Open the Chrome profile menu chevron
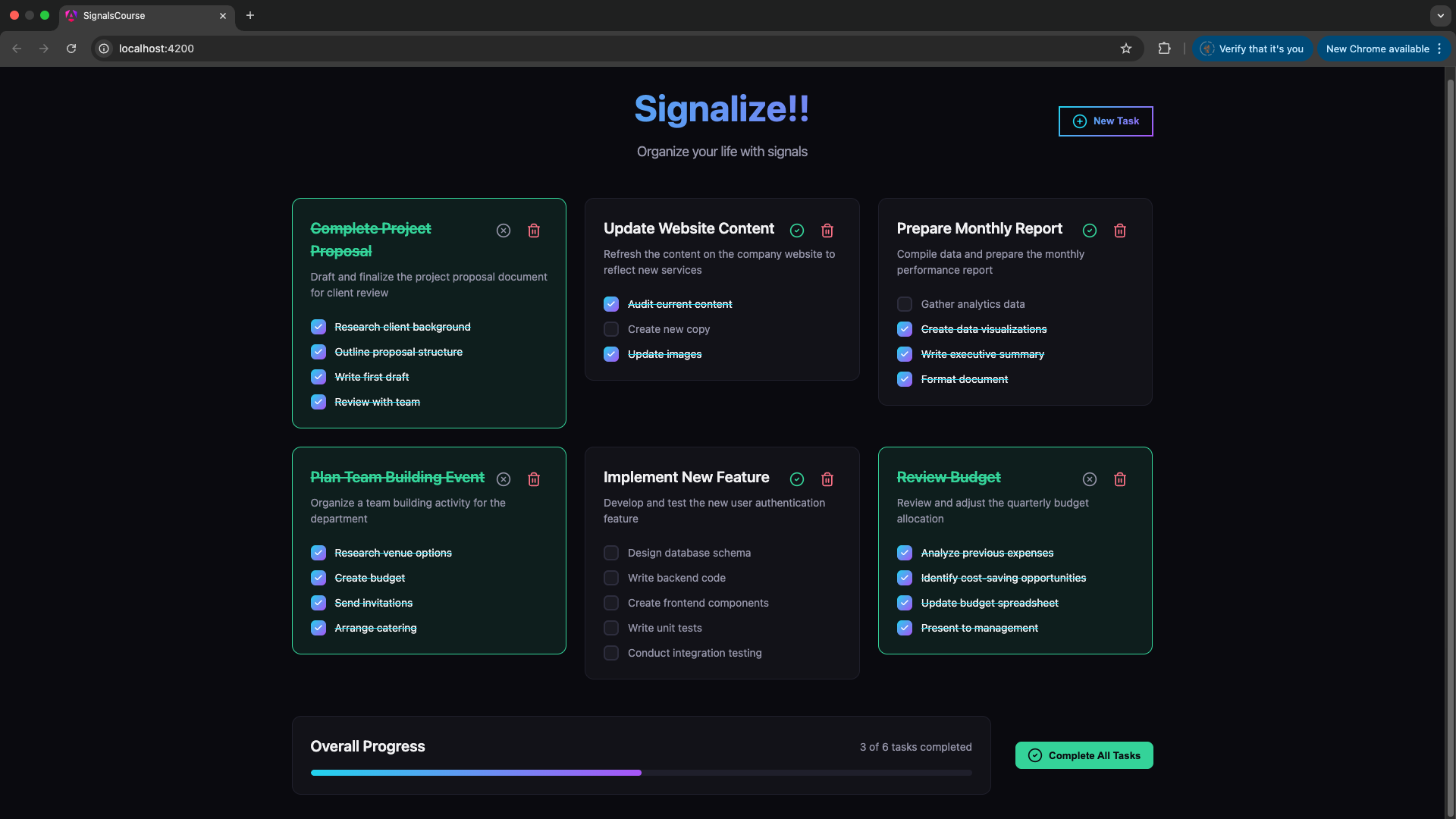1456x819 pixels. 1440,15
